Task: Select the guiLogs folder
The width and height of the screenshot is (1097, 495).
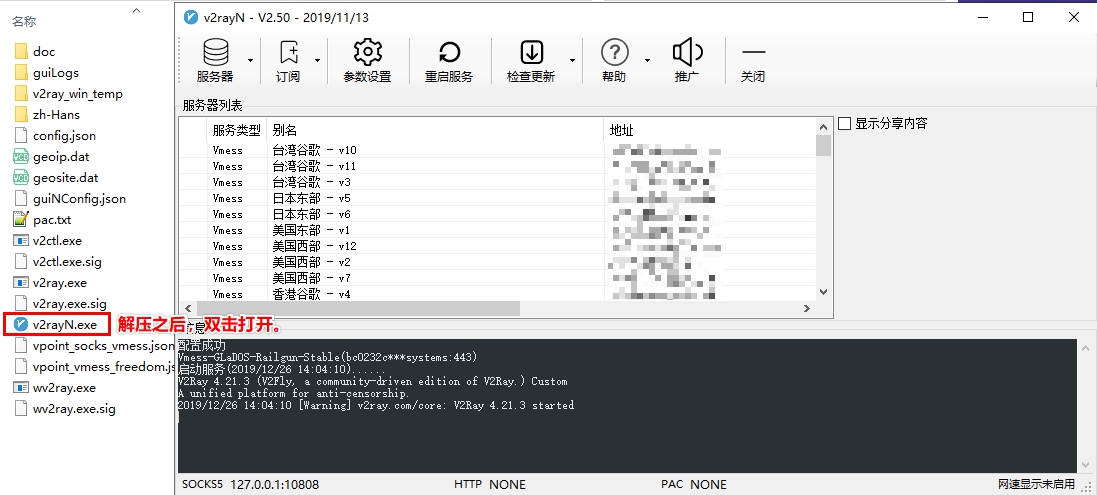Action: pos(46,73)
